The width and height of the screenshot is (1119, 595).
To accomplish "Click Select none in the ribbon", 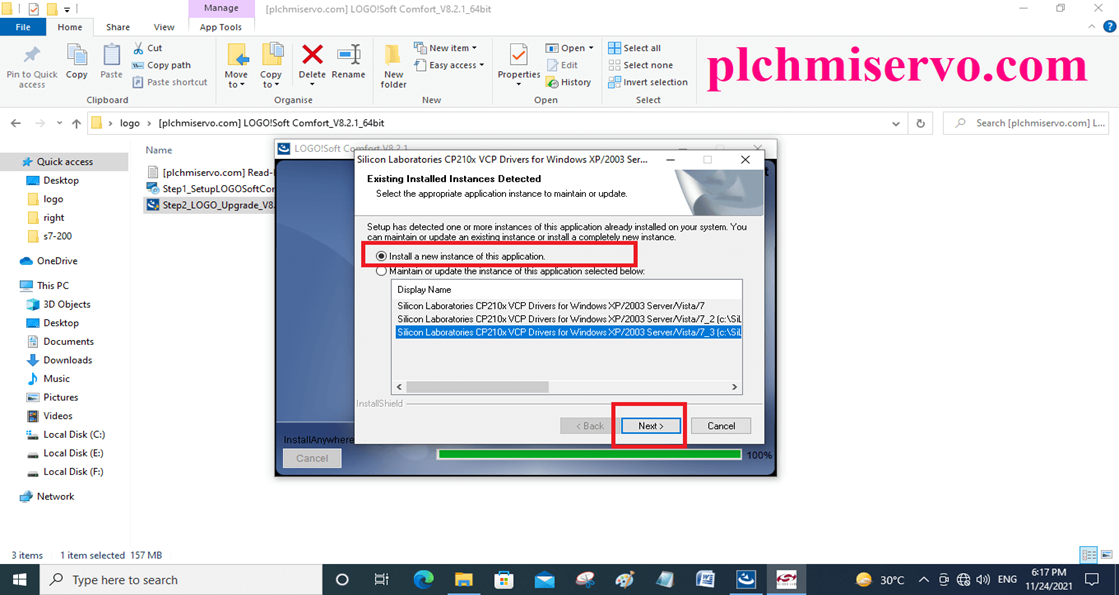I will tap(641, 65).
